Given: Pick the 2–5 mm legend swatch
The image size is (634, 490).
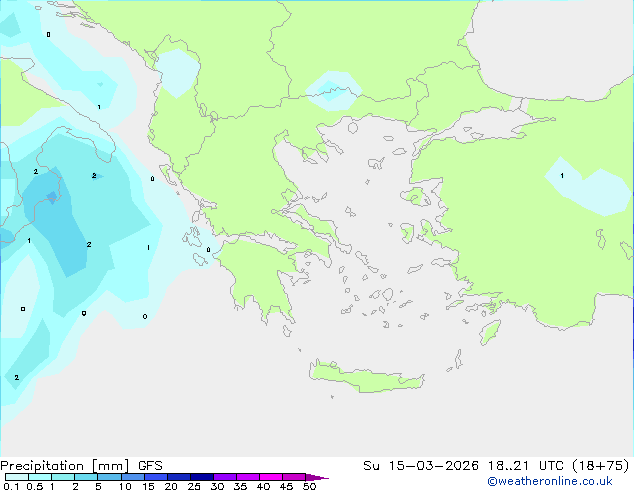Looking at the screenshot, I should (86, 477).
